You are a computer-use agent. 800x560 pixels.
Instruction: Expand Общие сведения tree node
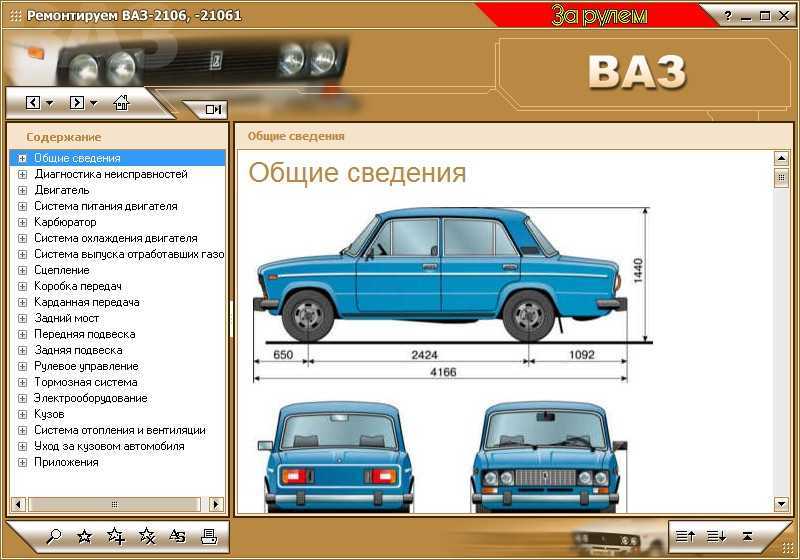click(22, 159)
